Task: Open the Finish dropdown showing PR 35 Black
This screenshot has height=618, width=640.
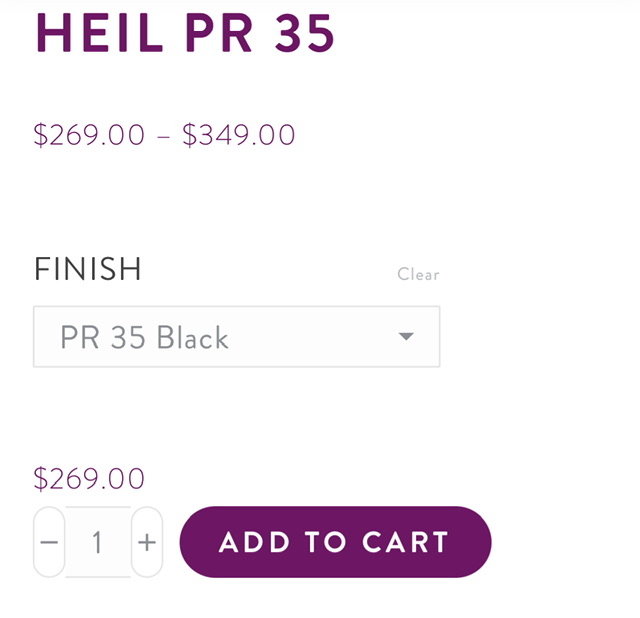Action: pos(236,337)
